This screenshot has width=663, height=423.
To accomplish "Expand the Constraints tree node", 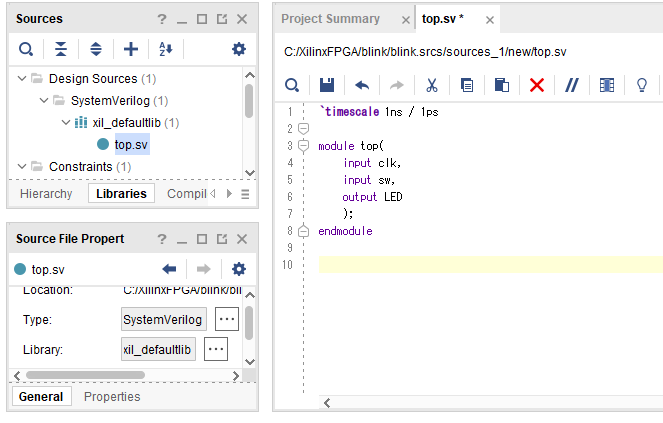I will pyautogui.click(x=22, y=166).
